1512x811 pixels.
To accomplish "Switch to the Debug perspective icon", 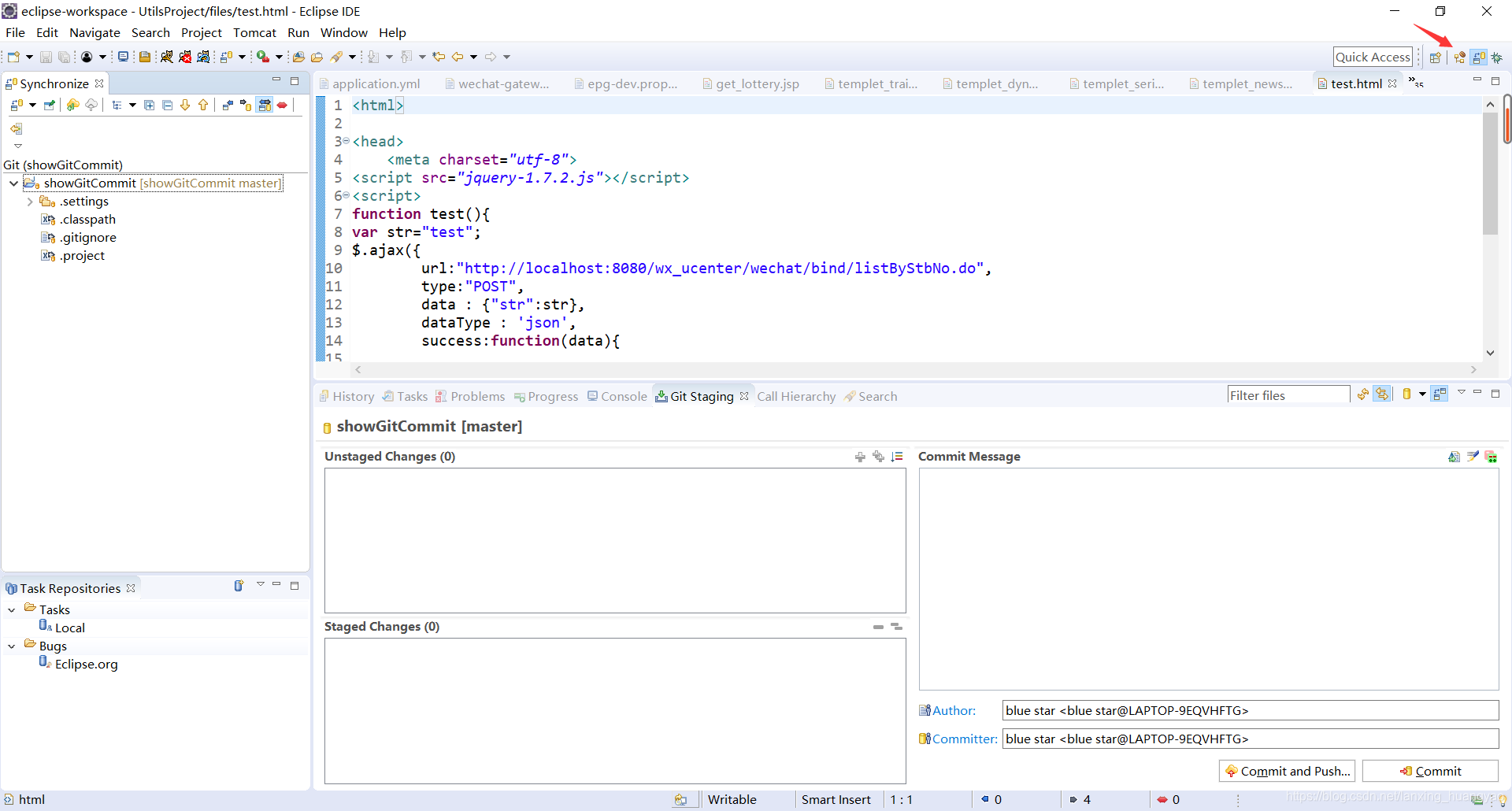I will click(x=1497, y=57).
